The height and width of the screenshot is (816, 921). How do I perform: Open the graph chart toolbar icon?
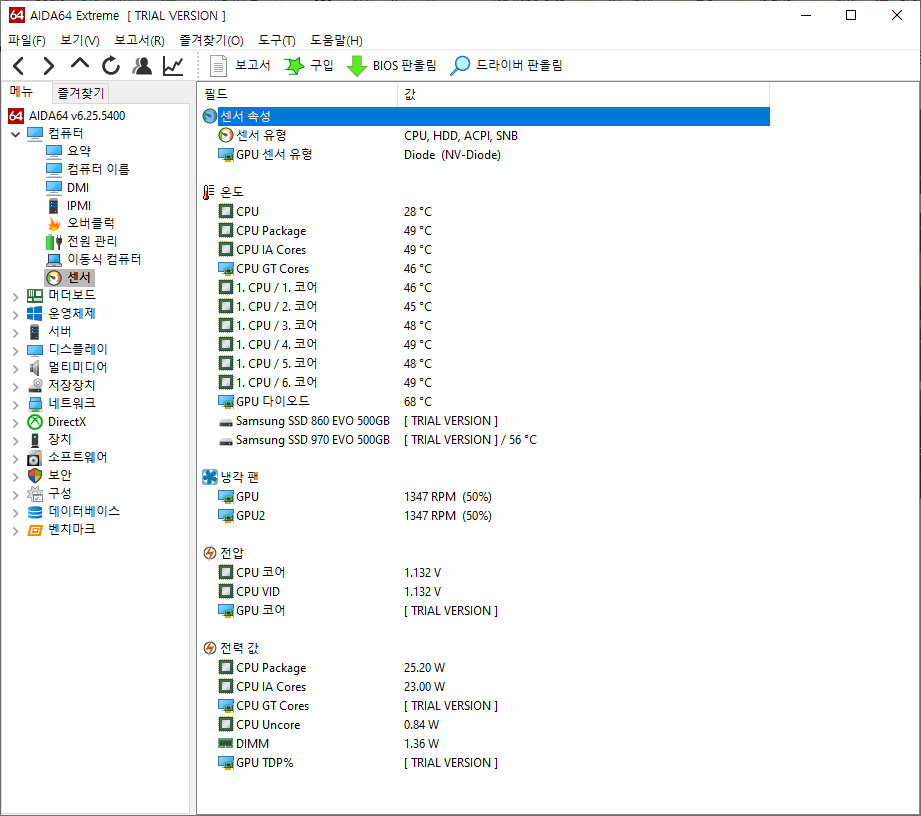pos(173,66)
